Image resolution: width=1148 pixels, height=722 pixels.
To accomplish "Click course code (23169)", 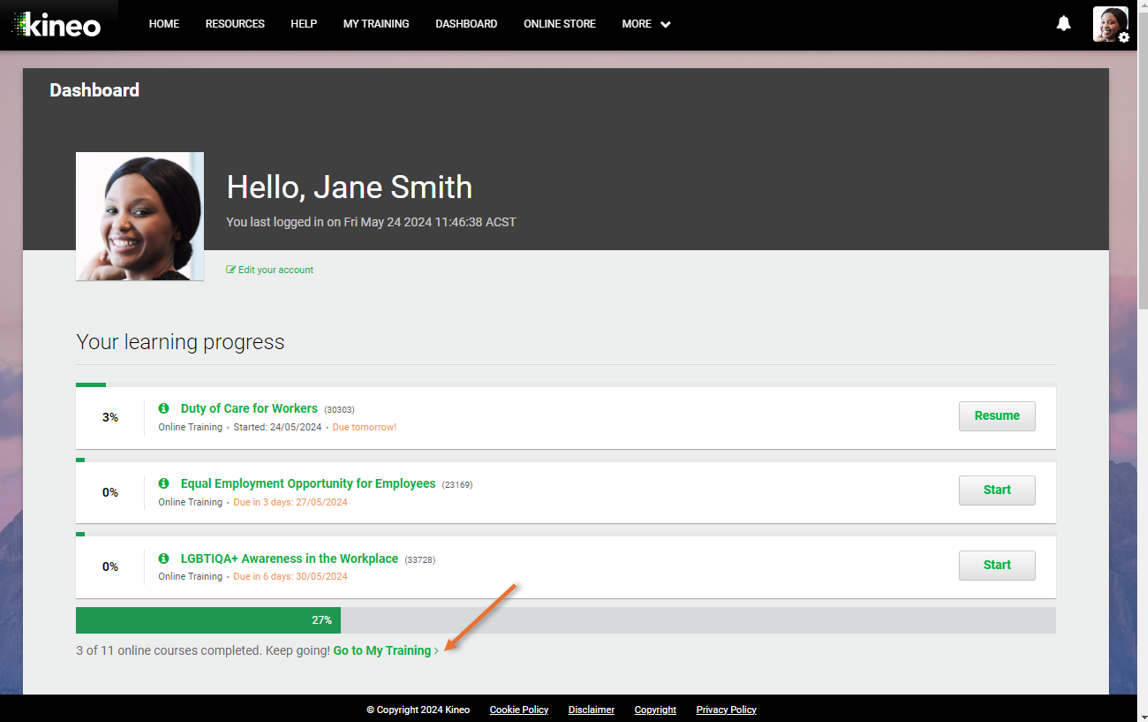I will (x=457, y=485).
